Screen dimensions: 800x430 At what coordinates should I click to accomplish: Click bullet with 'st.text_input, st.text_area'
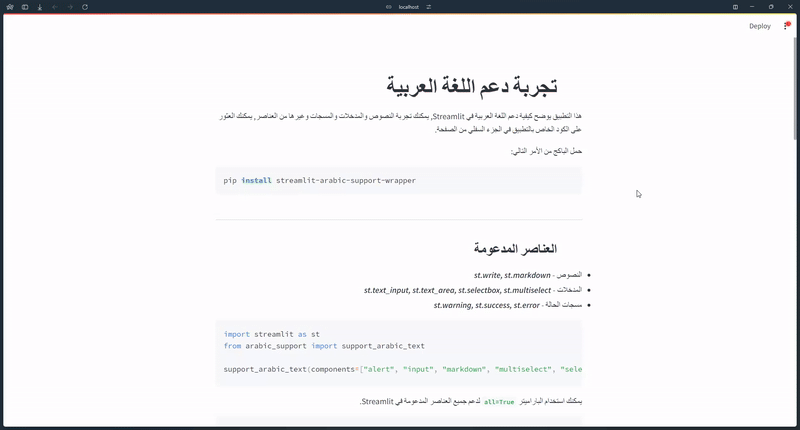point(473,290)
